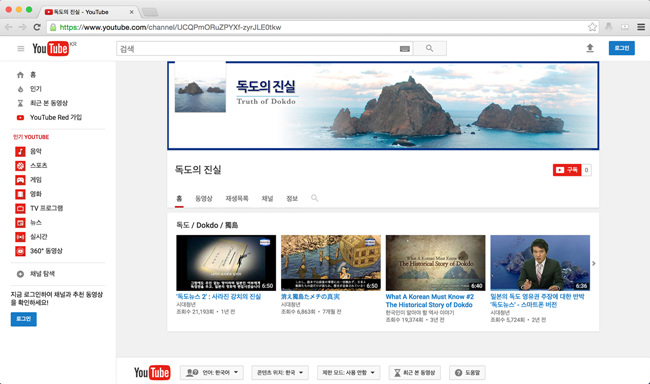Select the 홈 channel tab
The image size is (650, 384).
point(179,199)
